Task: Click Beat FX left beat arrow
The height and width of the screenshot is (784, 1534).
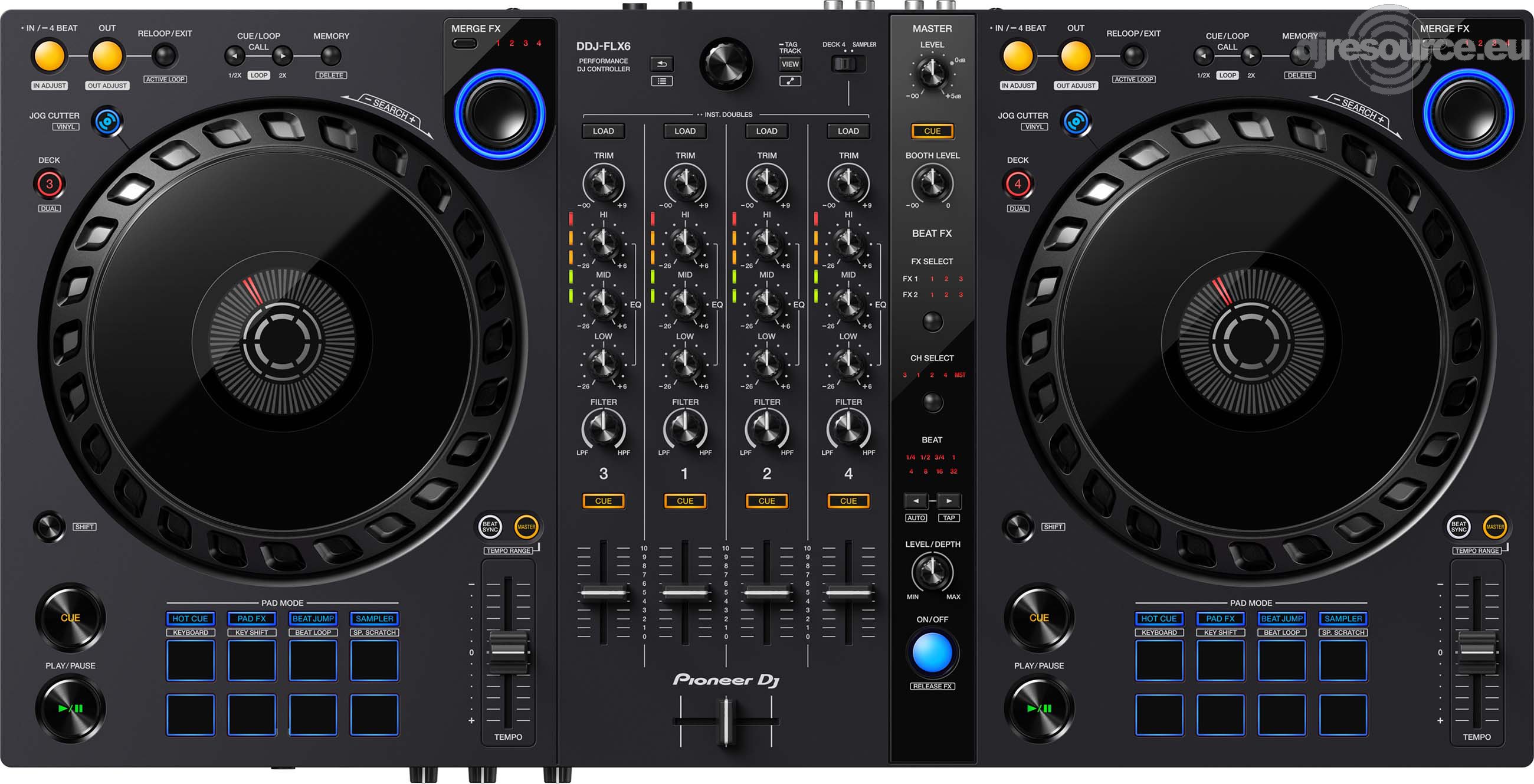Action: click(x=916, y=501)
